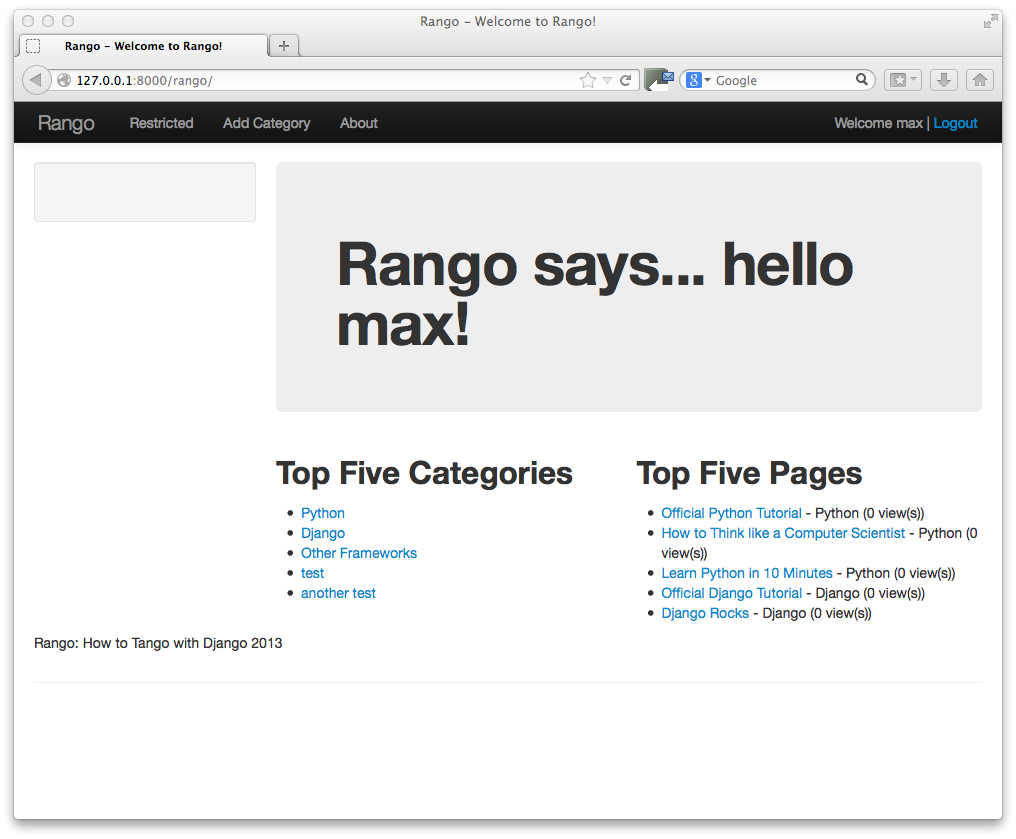Screen dimensions: 1016x839
Task: Select the Rango – Welcome to Rango! tab
Action: (x=143, y=46)
